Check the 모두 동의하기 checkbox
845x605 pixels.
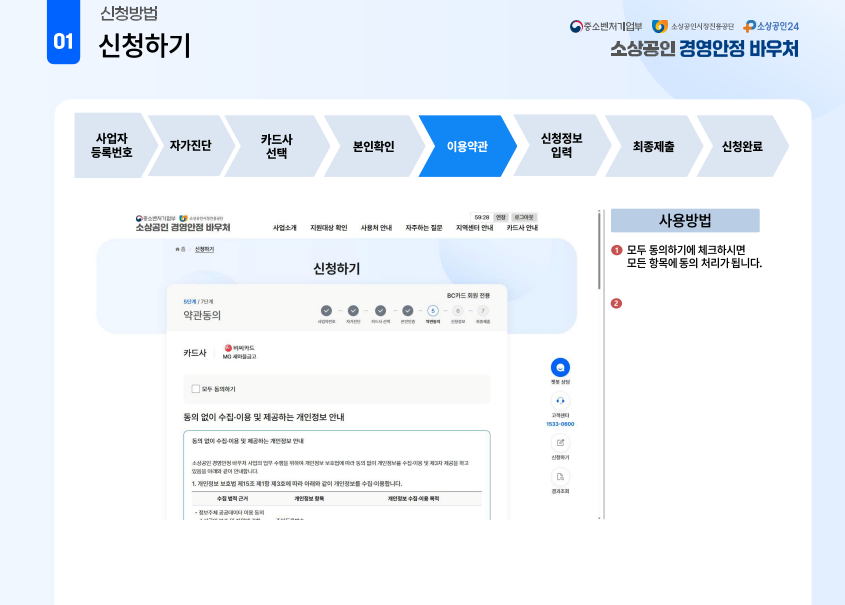[196, 388]
